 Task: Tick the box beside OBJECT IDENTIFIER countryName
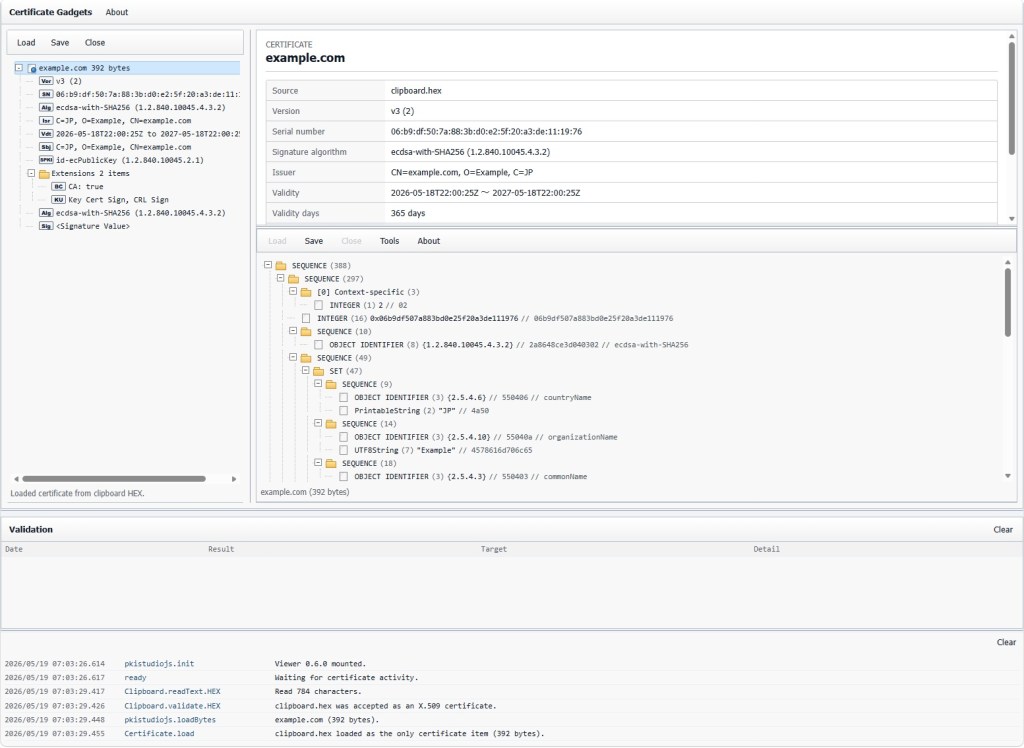tap(344, 397)
